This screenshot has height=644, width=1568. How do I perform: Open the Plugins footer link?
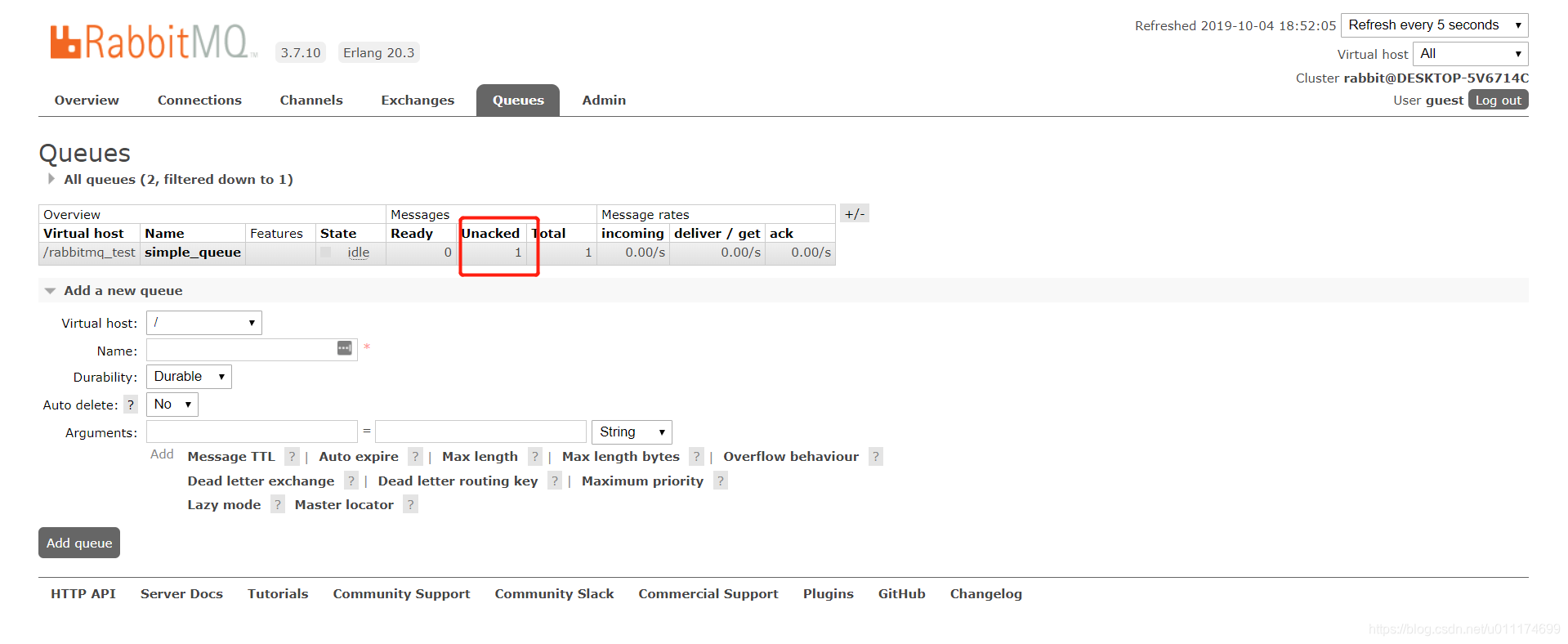828,594
